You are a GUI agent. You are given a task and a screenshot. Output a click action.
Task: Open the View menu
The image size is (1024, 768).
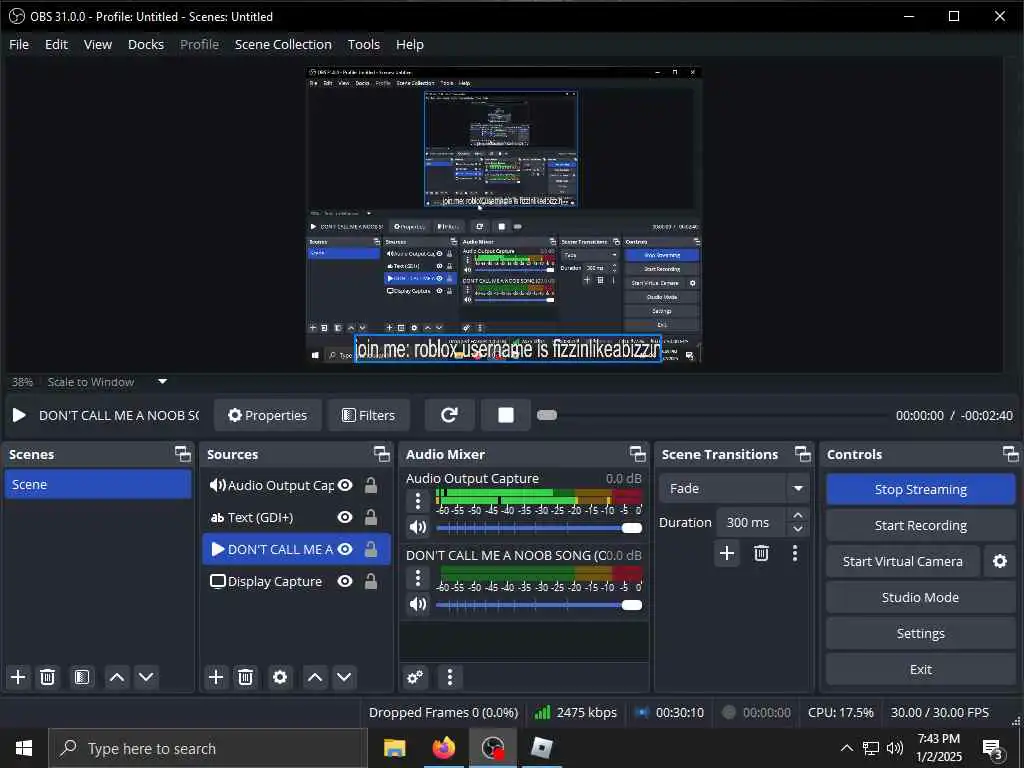click(98, 44)
